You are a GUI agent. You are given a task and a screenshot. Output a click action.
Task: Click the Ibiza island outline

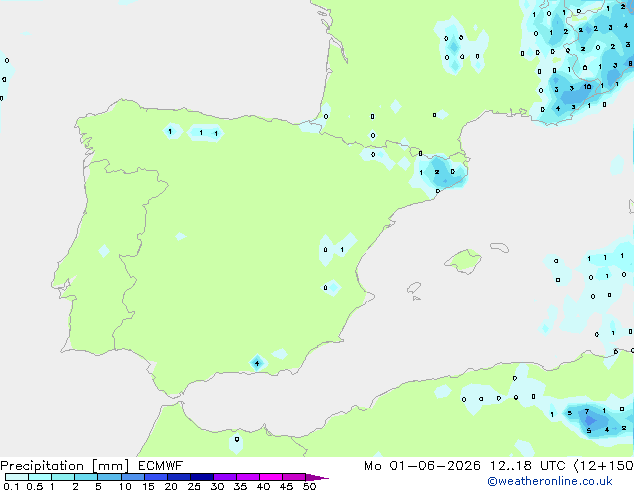[x=414, y=288]
